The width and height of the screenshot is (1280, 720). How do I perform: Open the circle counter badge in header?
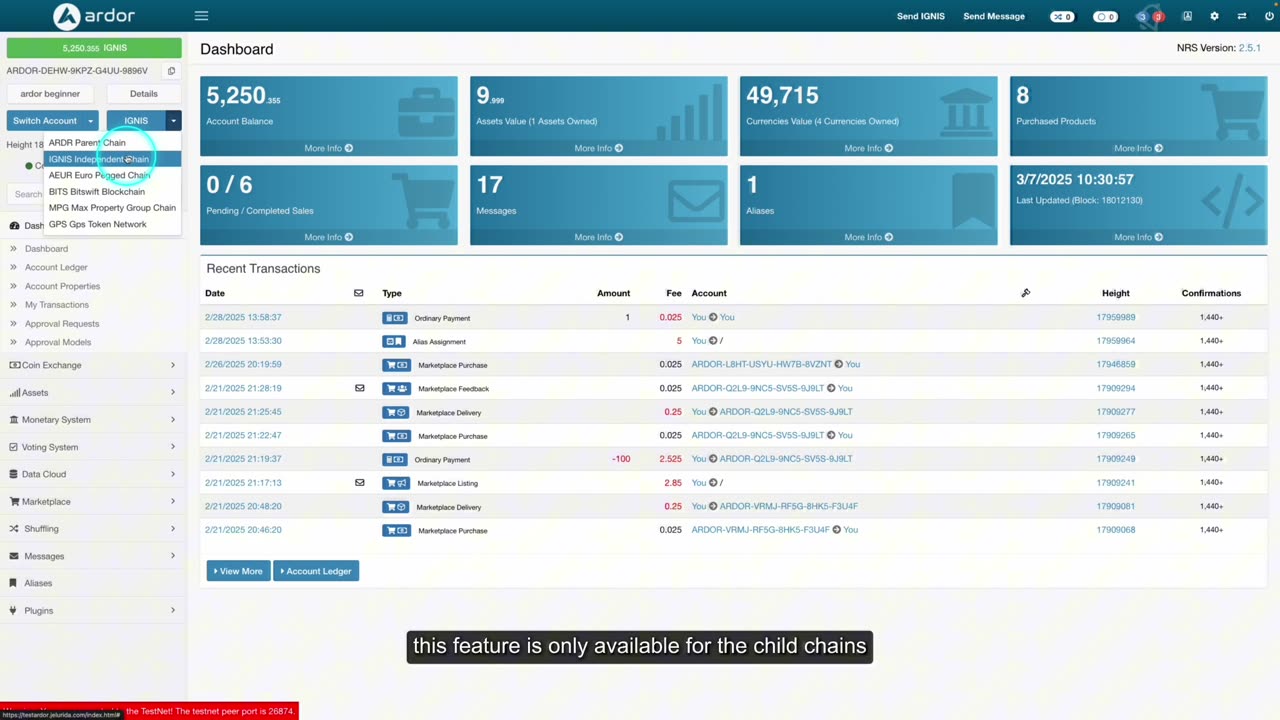point(1105,16)
